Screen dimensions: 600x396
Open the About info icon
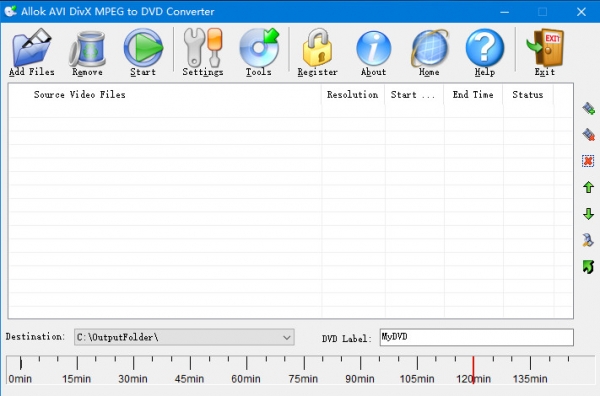(x=373, y=52)
